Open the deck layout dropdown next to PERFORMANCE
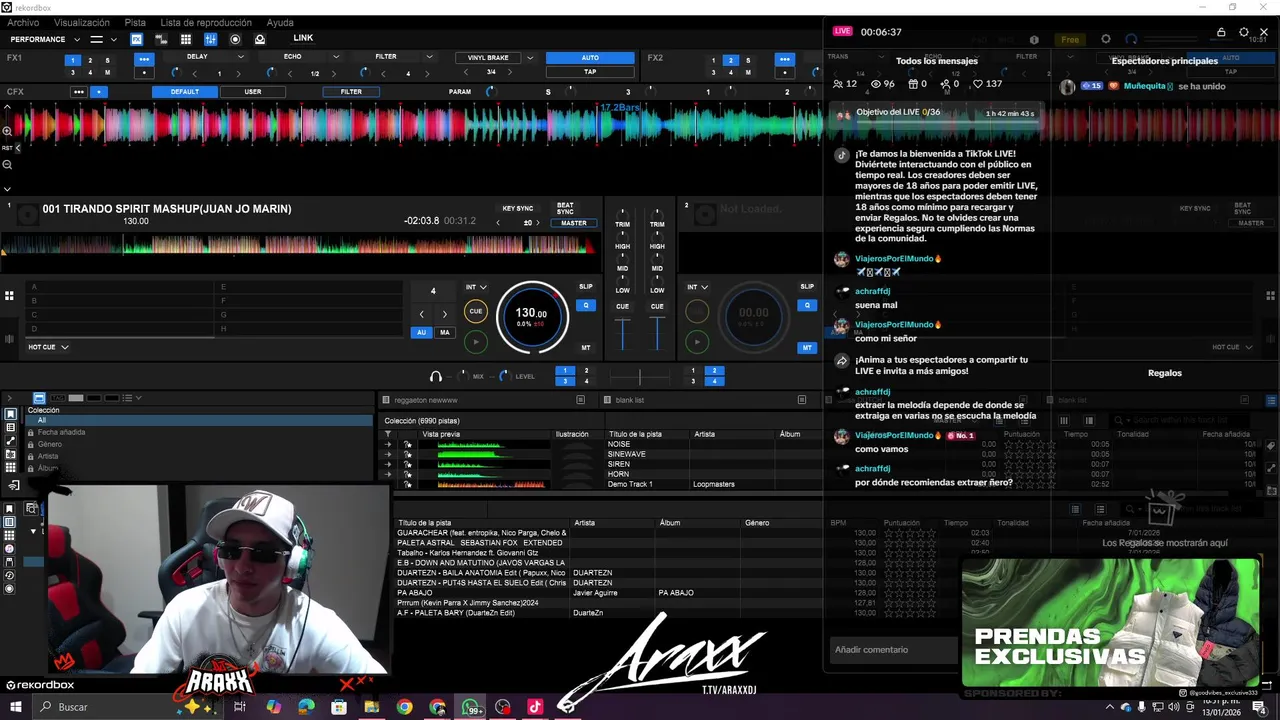Image resolution: width=1280 pixels, height=720 pixels. 103,39
